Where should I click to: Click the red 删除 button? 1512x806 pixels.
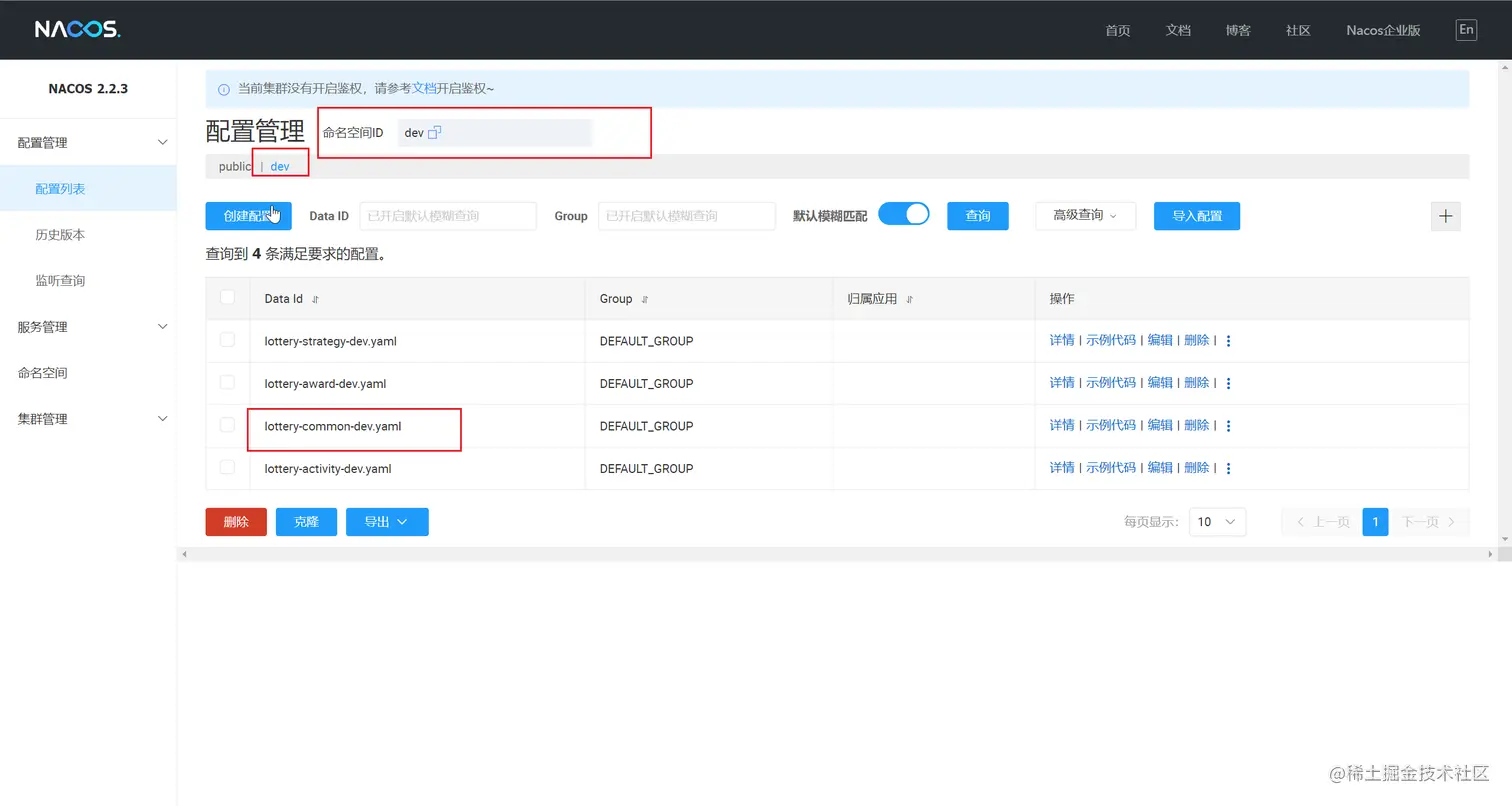click(236, 522)
